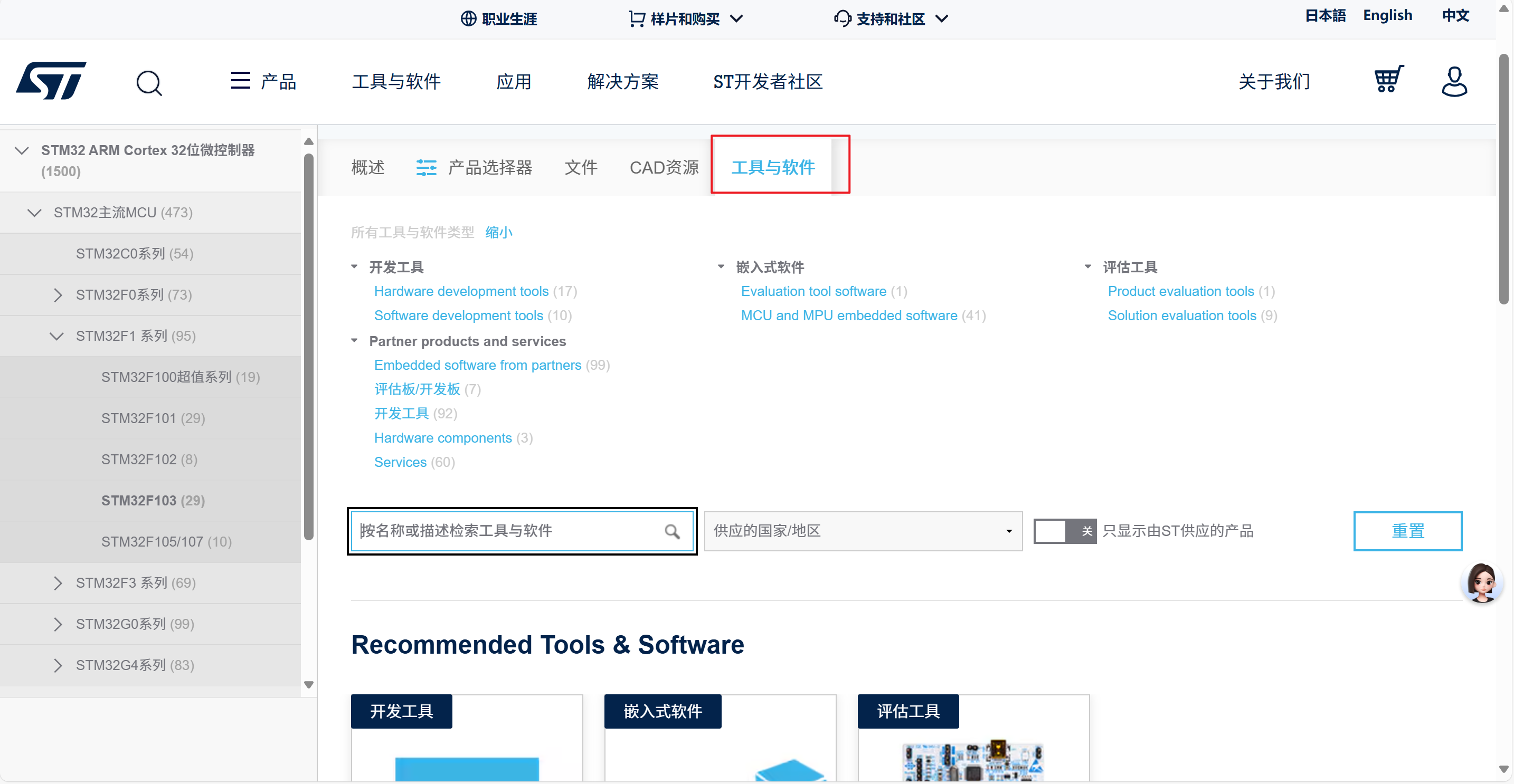Open the 支持和社区 dropdown
The image size is (1514, 784).
tap(891, 19)
